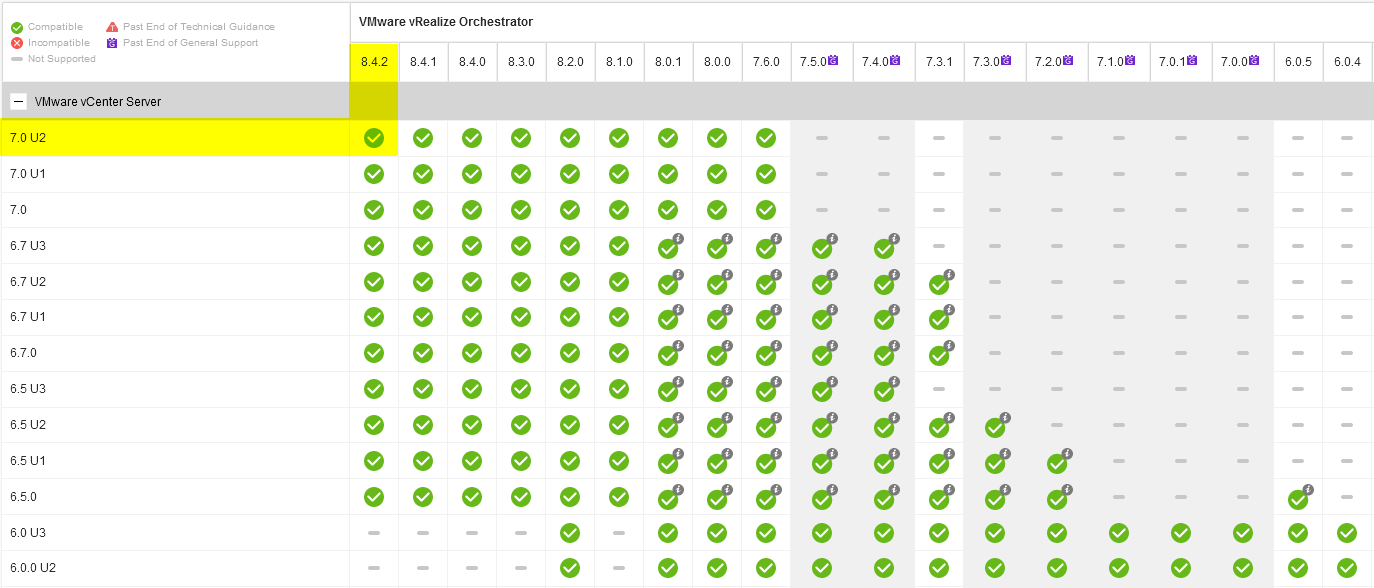Click the checkmark for 6.0 U3 under 6.0.4

(1347, 533)
